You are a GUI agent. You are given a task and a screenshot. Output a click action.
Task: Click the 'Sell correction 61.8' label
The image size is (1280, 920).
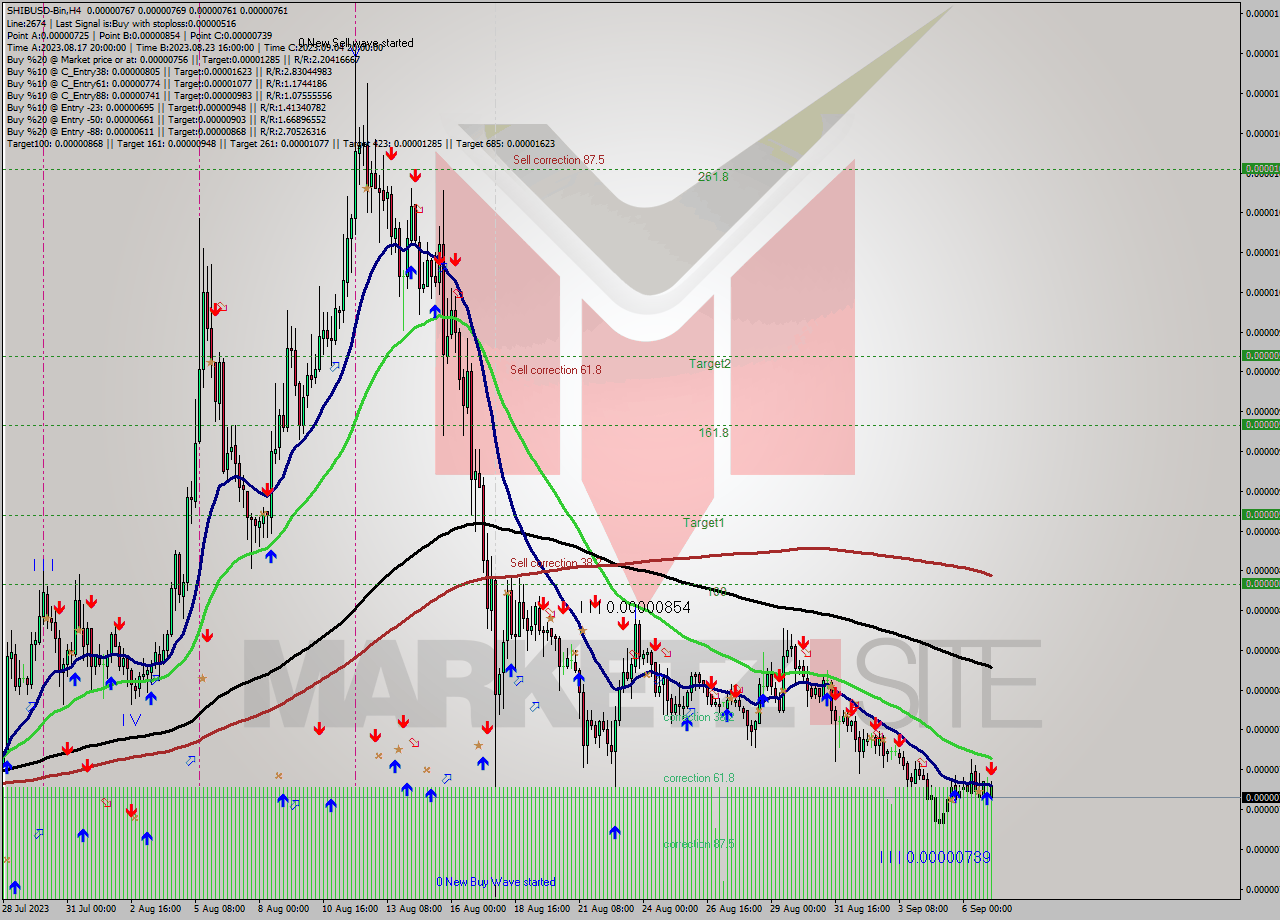(555, 370)
